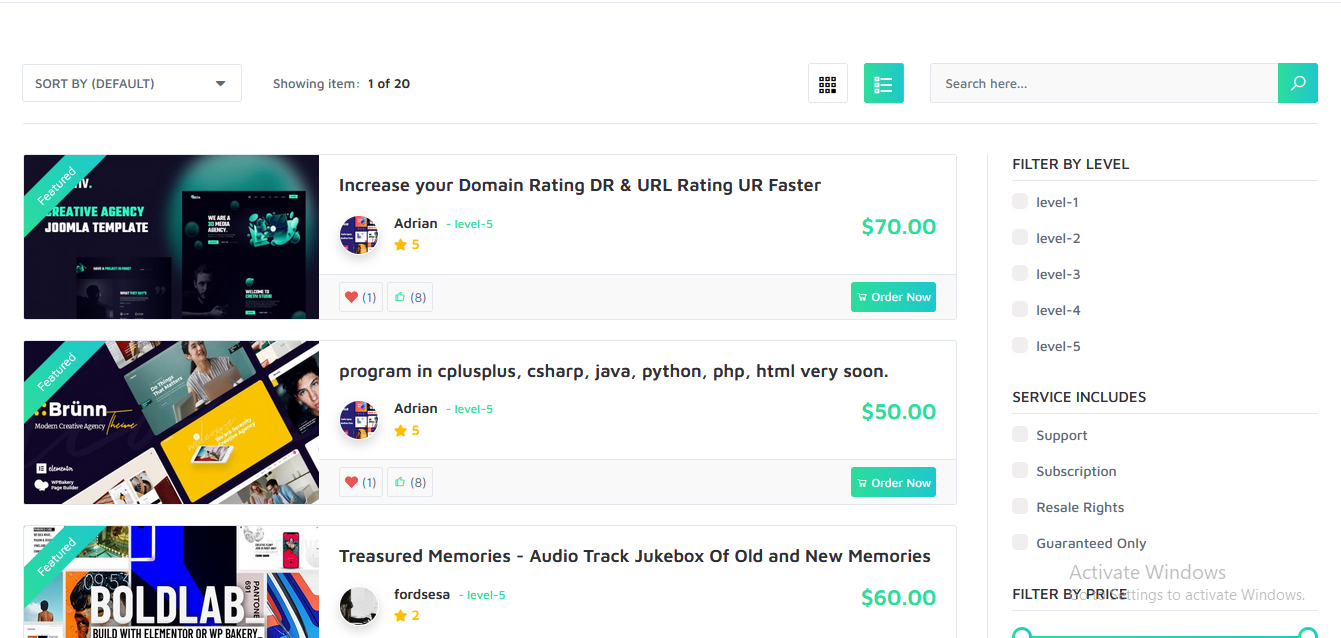The image size is (1341, 638).
Task: Open the Brünn featured service thumbnail
Action: click(x=171, y=422)
